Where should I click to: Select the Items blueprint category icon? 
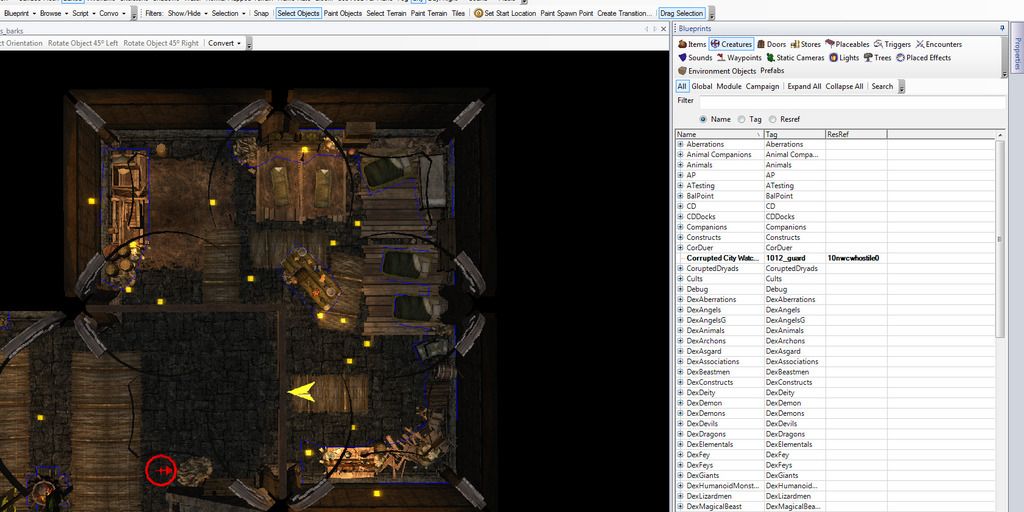point(684,44)
